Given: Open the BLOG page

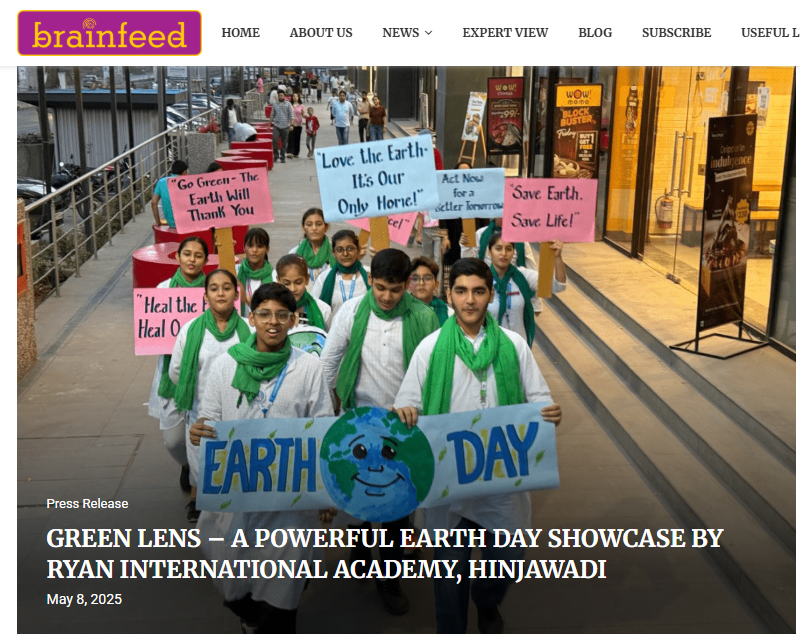Looking at the screenshot, I should [x=595, y=33].
